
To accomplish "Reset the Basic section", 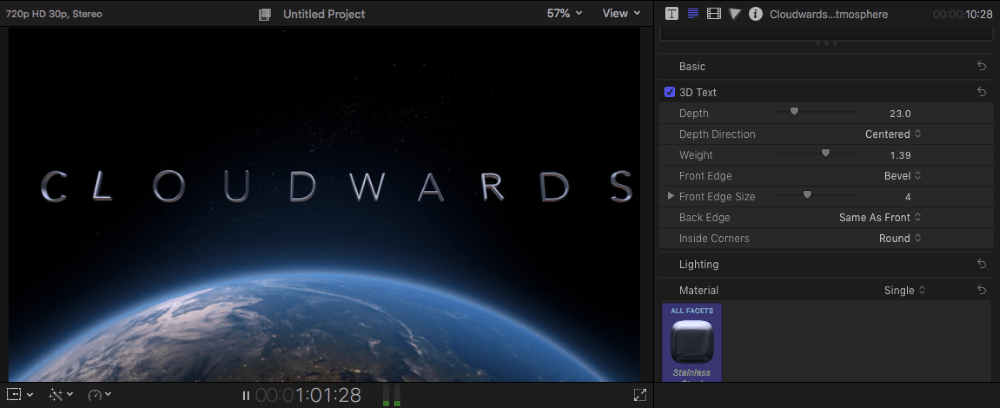I will pyautogui.click(x=982, y=66).
